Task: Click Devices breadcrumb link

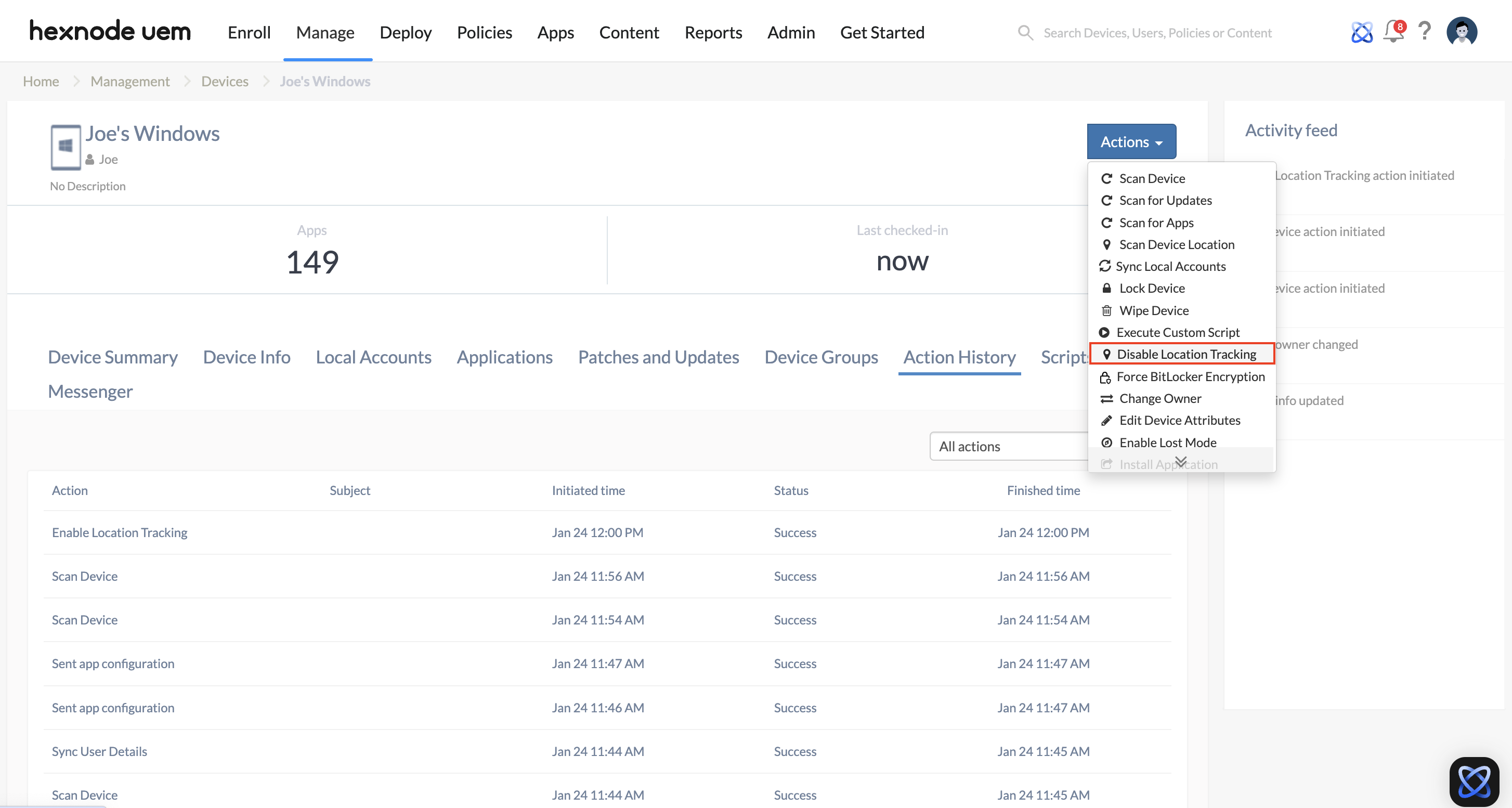Action: pos(225,81)
